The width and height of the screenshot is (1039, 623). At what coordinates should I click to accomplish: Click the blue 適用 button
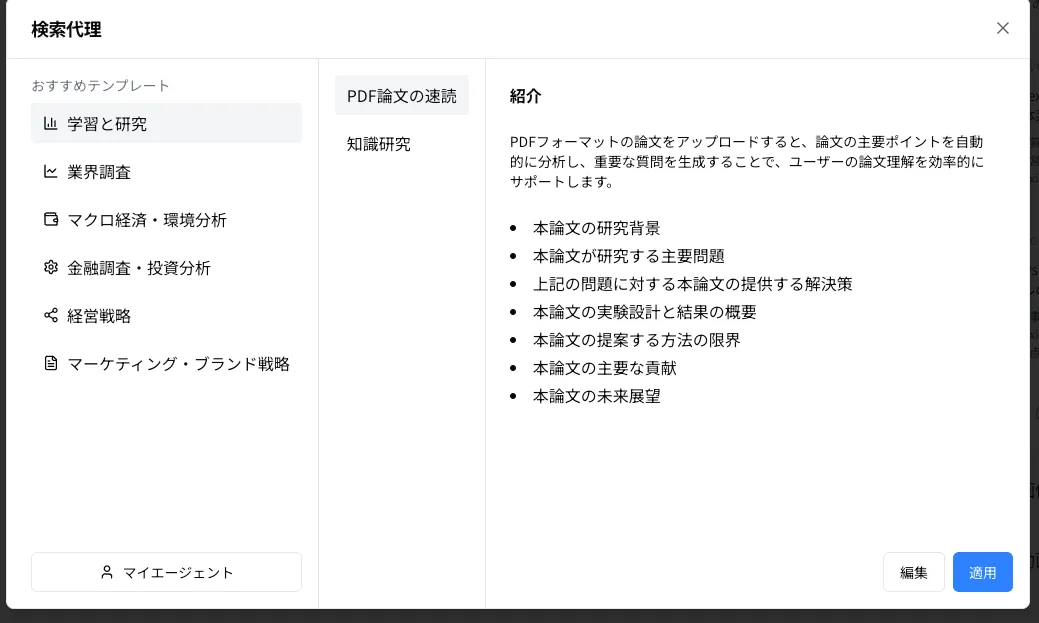[x=983, y=572]
